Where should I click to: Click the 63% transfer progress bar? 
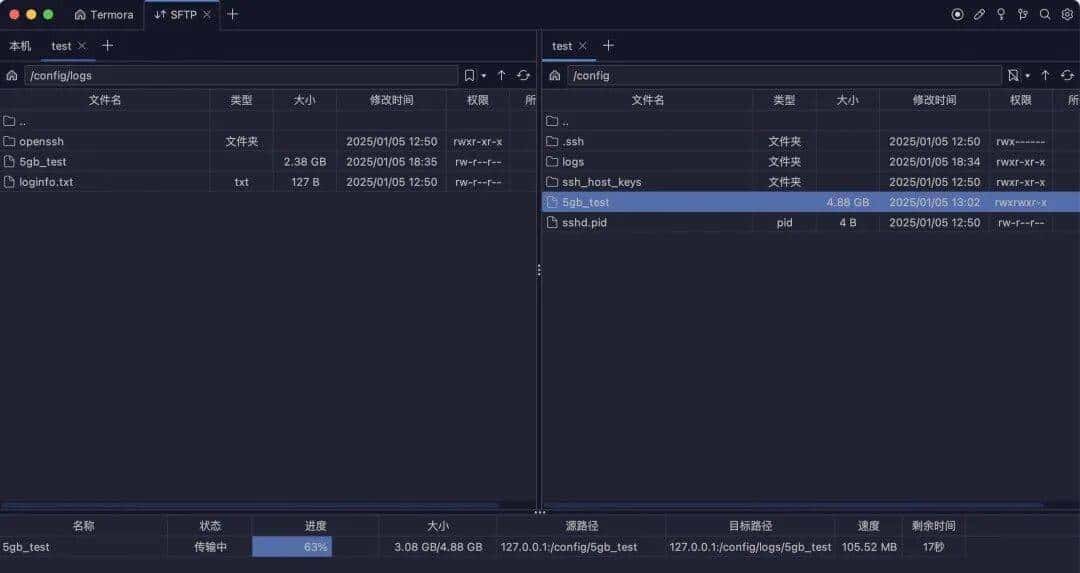tap(315, 547)
